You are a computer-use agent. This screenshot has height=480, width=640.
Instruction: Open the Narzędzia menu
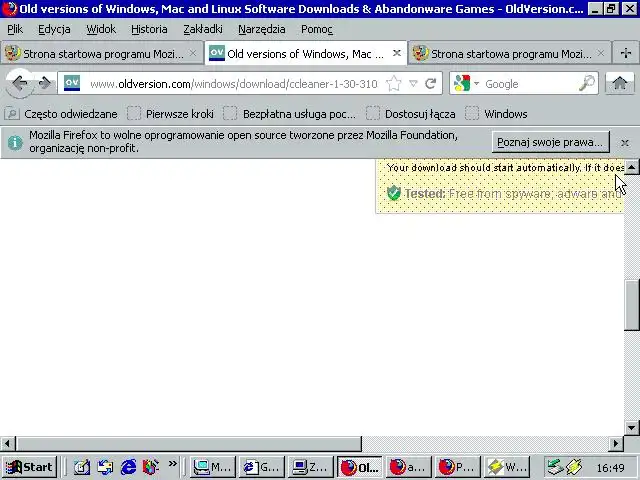[x=262, y=29]
